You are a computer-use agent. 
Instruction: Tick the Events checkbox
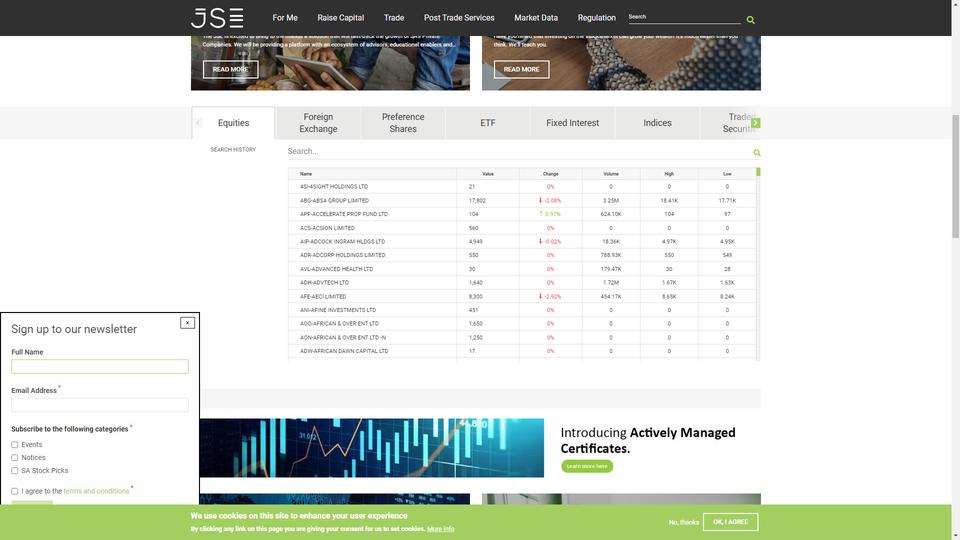[15, 444]
